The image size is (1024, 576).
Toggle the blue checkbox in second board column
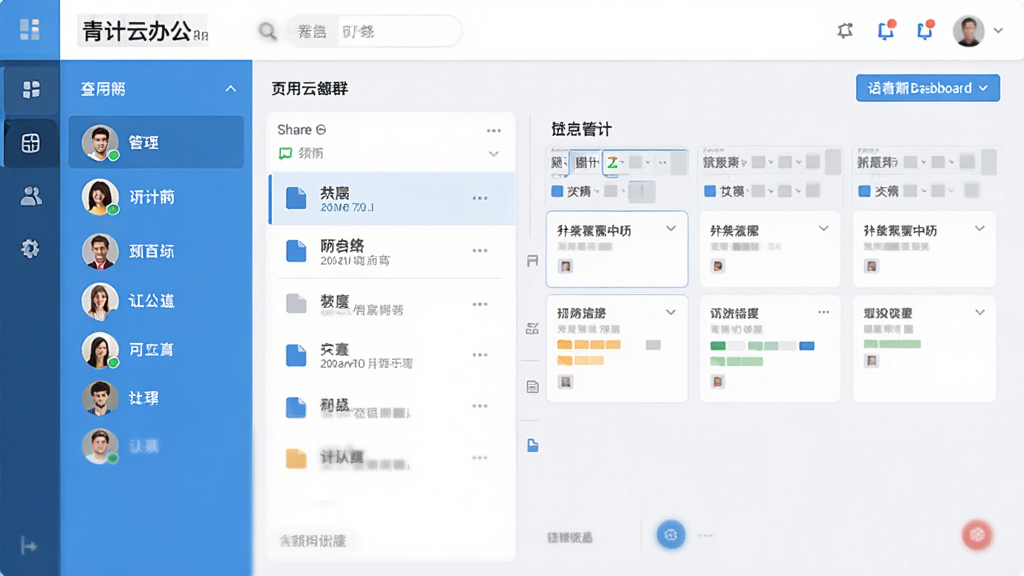click(x=710, y=191)
